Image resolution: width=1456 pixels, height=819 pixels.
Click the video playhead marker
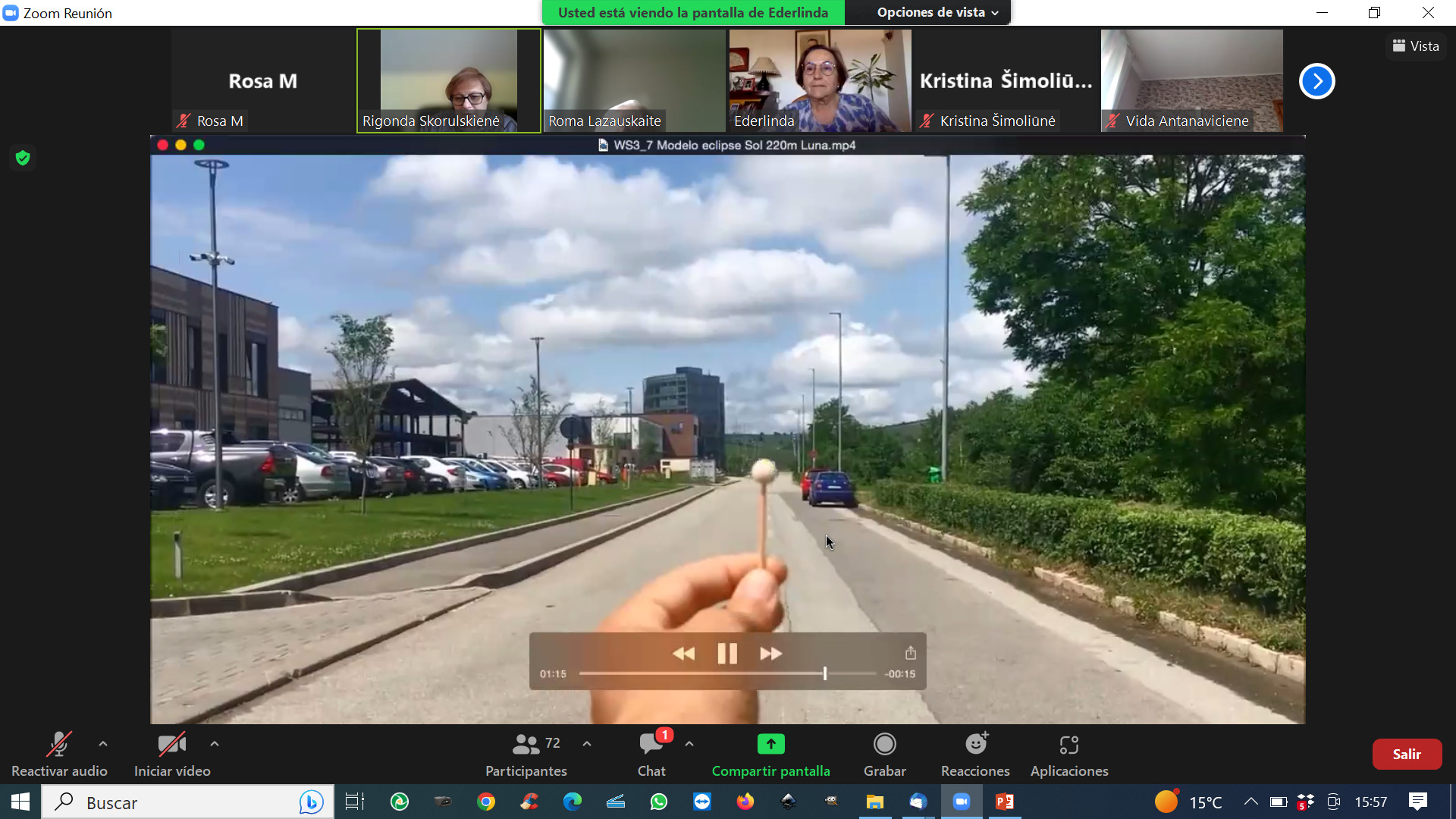click(825, 673)
